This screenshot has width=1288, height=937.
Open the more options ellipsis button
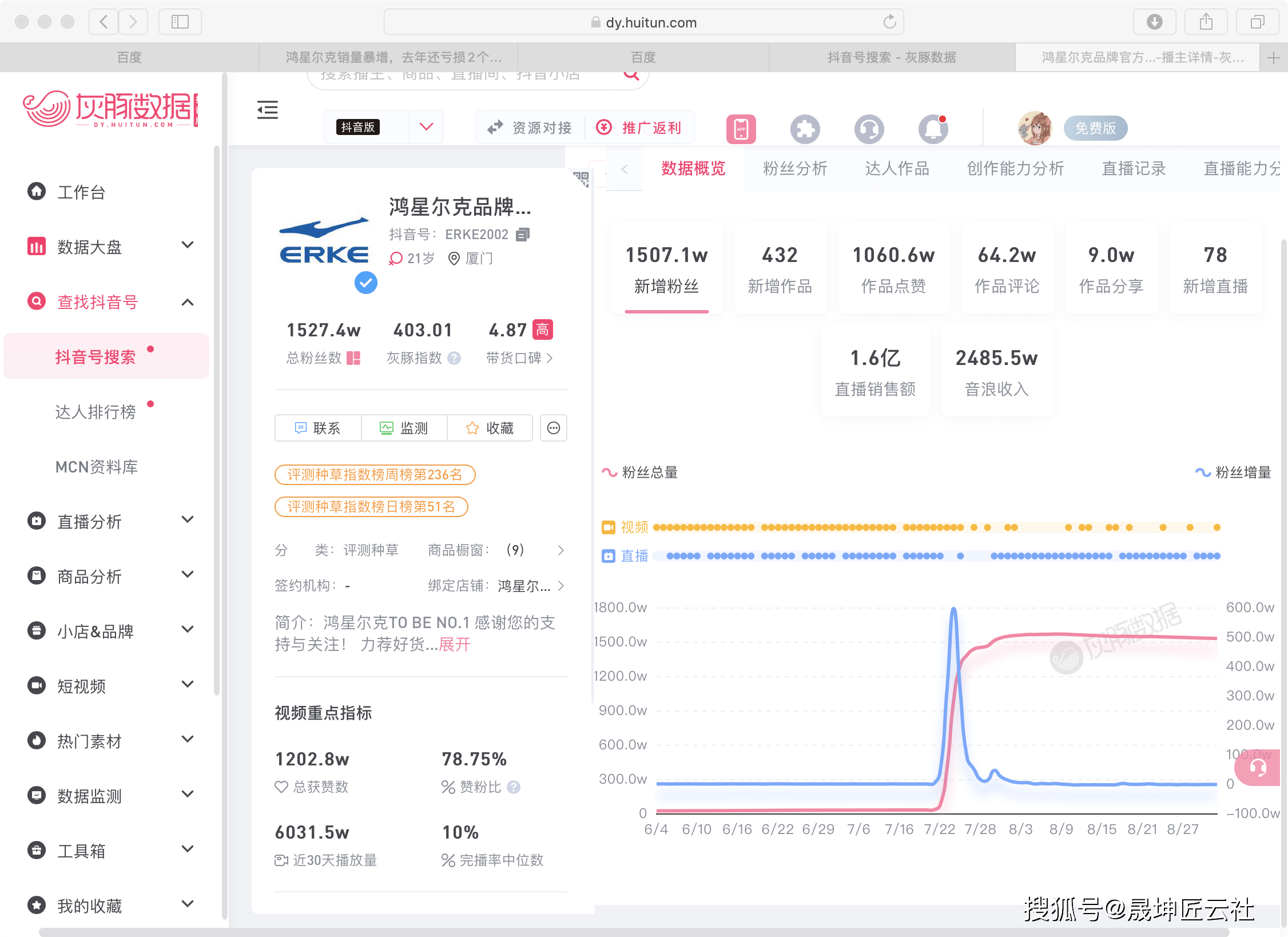(x=553, y=428)
